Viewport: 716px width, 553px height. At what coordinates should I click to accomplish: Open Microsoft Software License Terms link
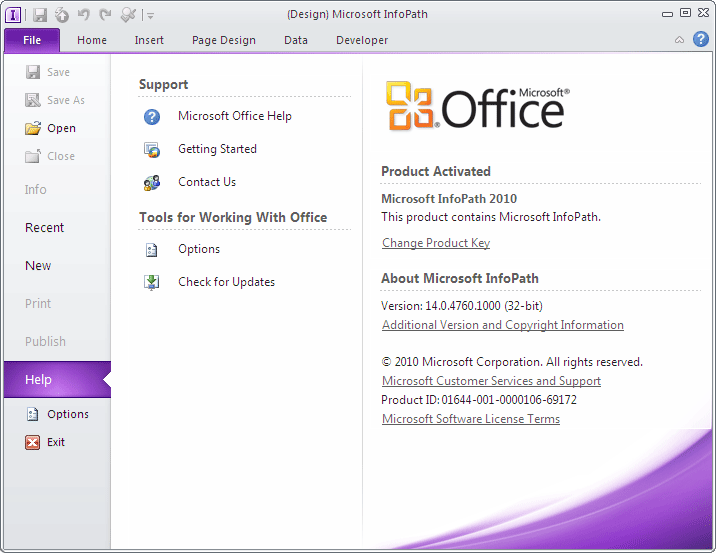[471, 419]
